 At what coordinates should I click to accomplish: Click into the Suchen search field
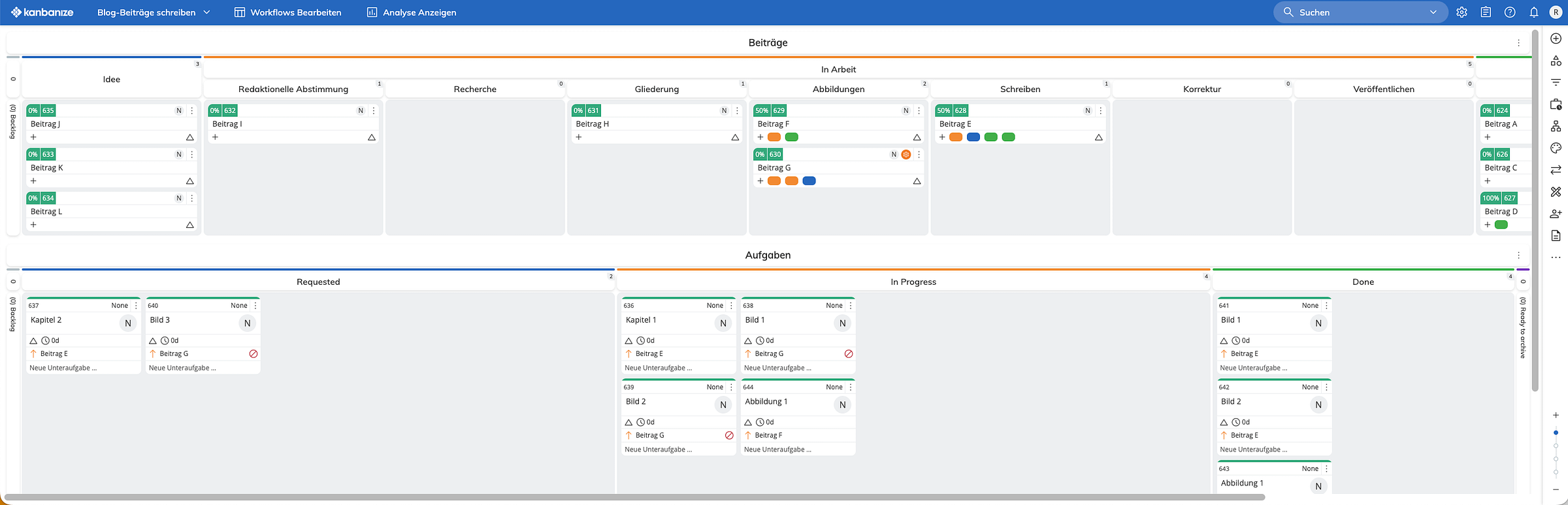(1360, 12)
